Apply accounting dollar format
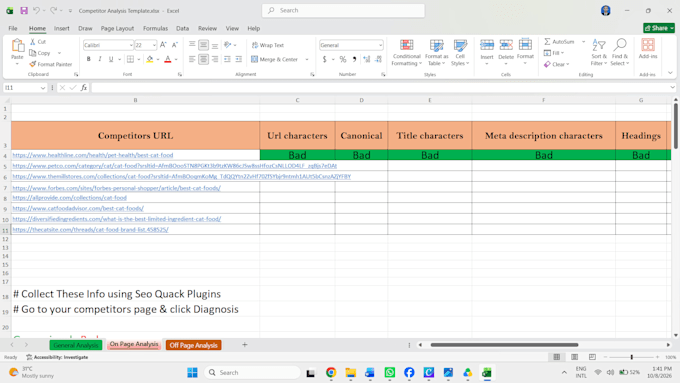The image size is (680, 383). click(x=324, y=59)
